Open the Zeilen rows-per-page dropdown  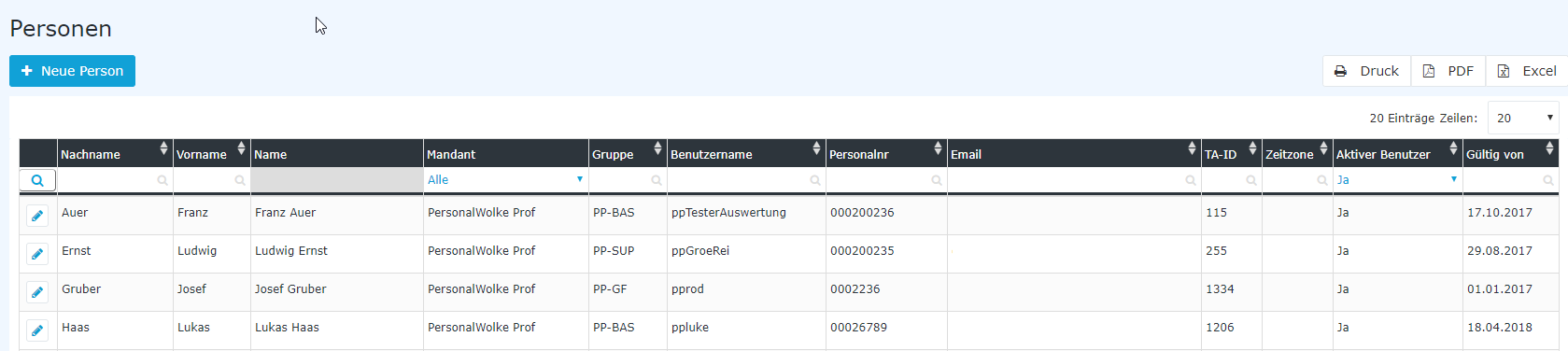(x=1523, y=118)
